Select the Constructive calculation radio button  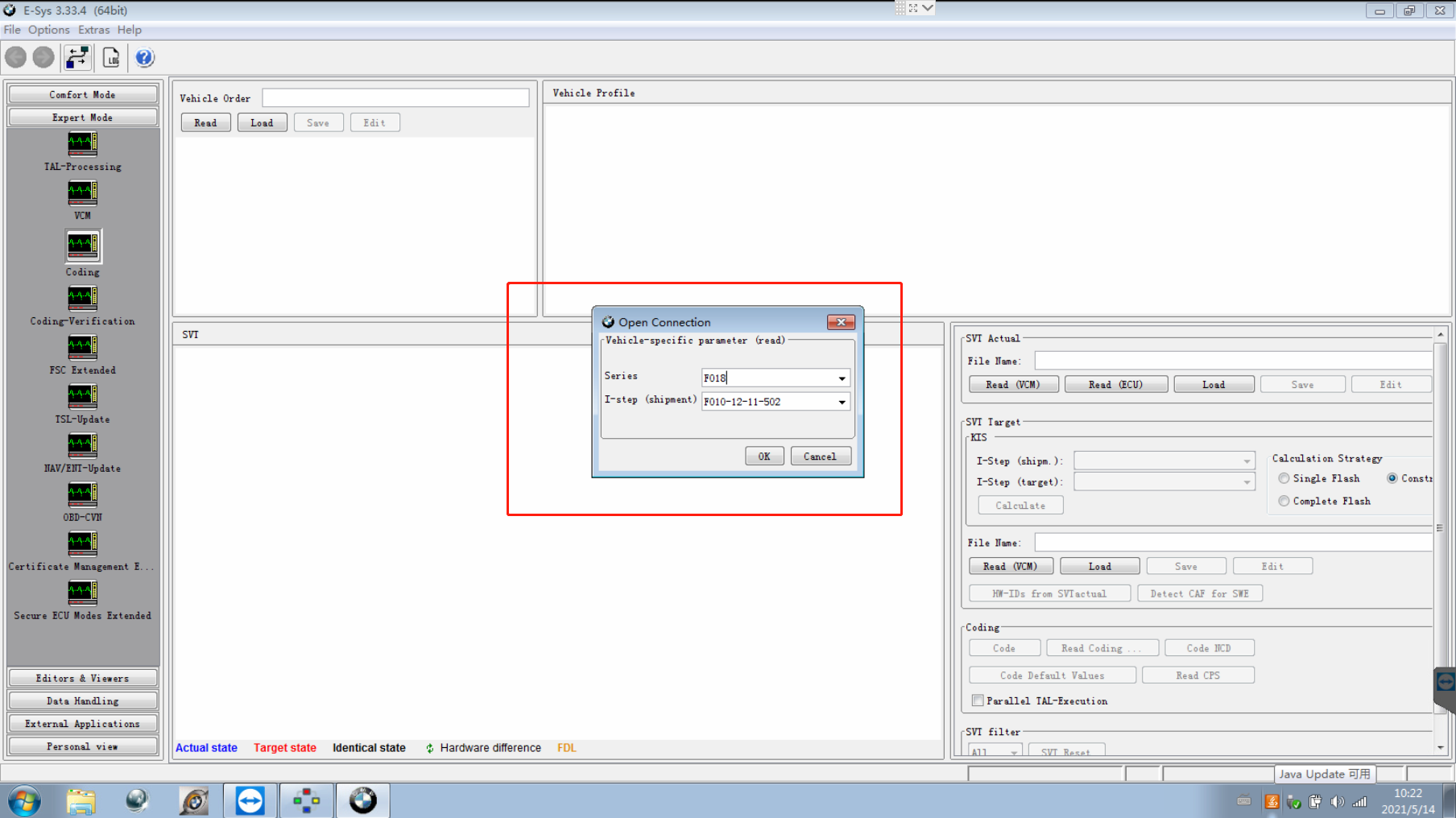1392,478
